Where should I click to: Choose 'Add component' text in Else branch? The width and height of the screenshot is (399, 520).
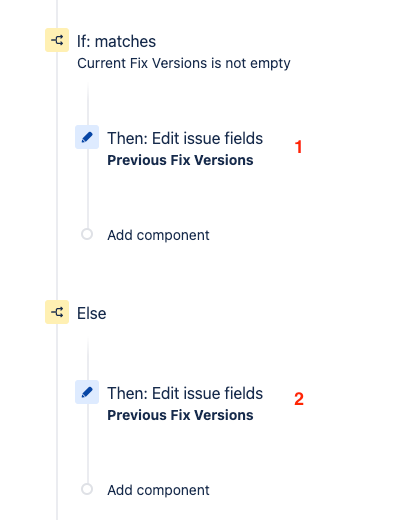click(x=158, y=490)
